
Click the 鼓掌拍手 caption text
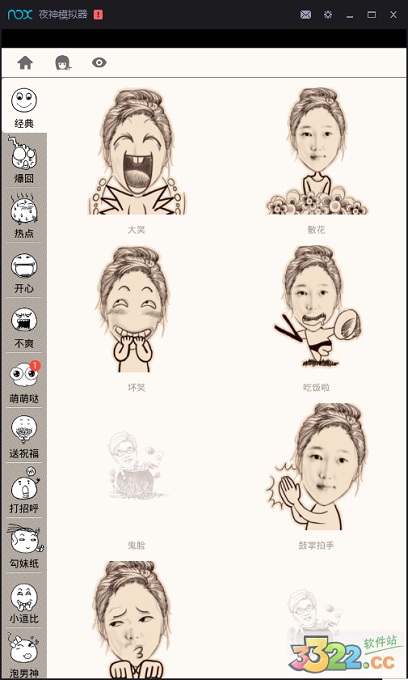[x=316, y=545]
